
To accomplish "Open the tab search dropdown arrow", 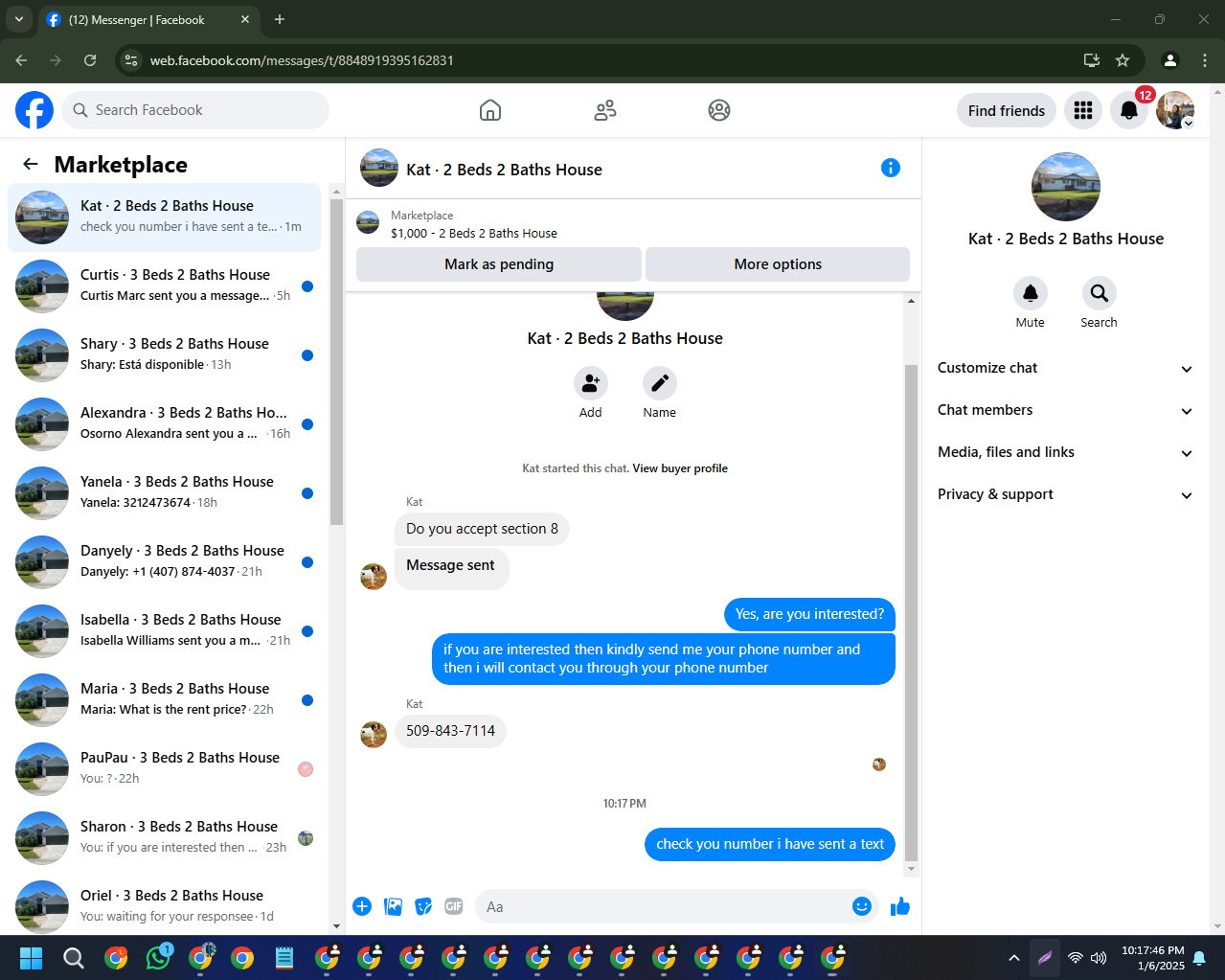I will [x=18, y=19].
